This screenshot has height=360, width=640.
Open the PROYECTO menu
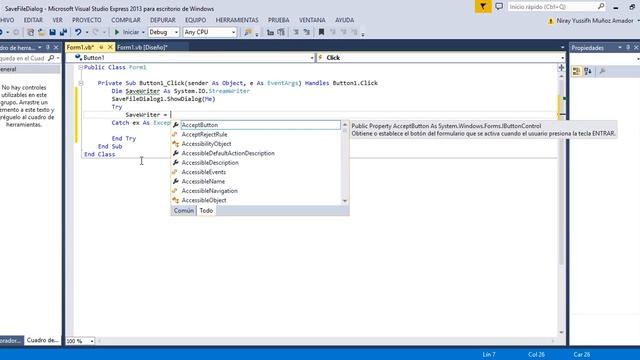pos(87,20)
